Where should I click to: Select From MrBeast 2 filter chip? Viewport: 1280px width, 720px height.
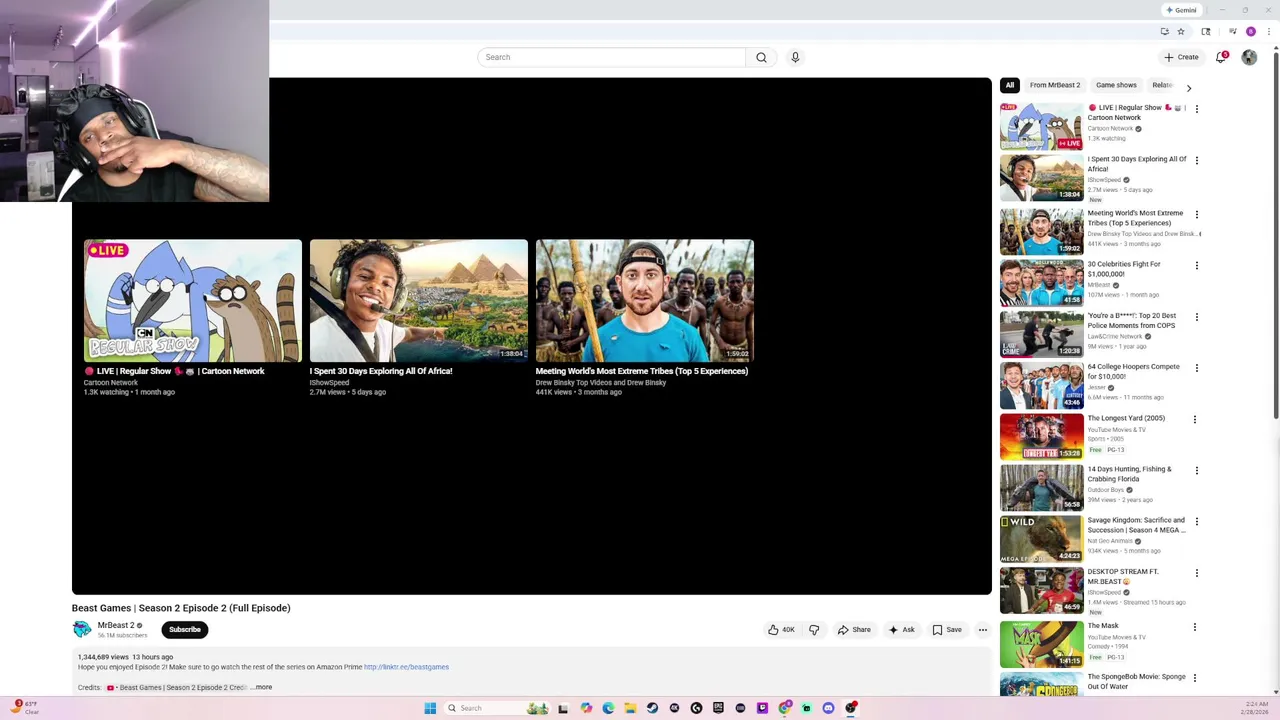click(1055, 85)
